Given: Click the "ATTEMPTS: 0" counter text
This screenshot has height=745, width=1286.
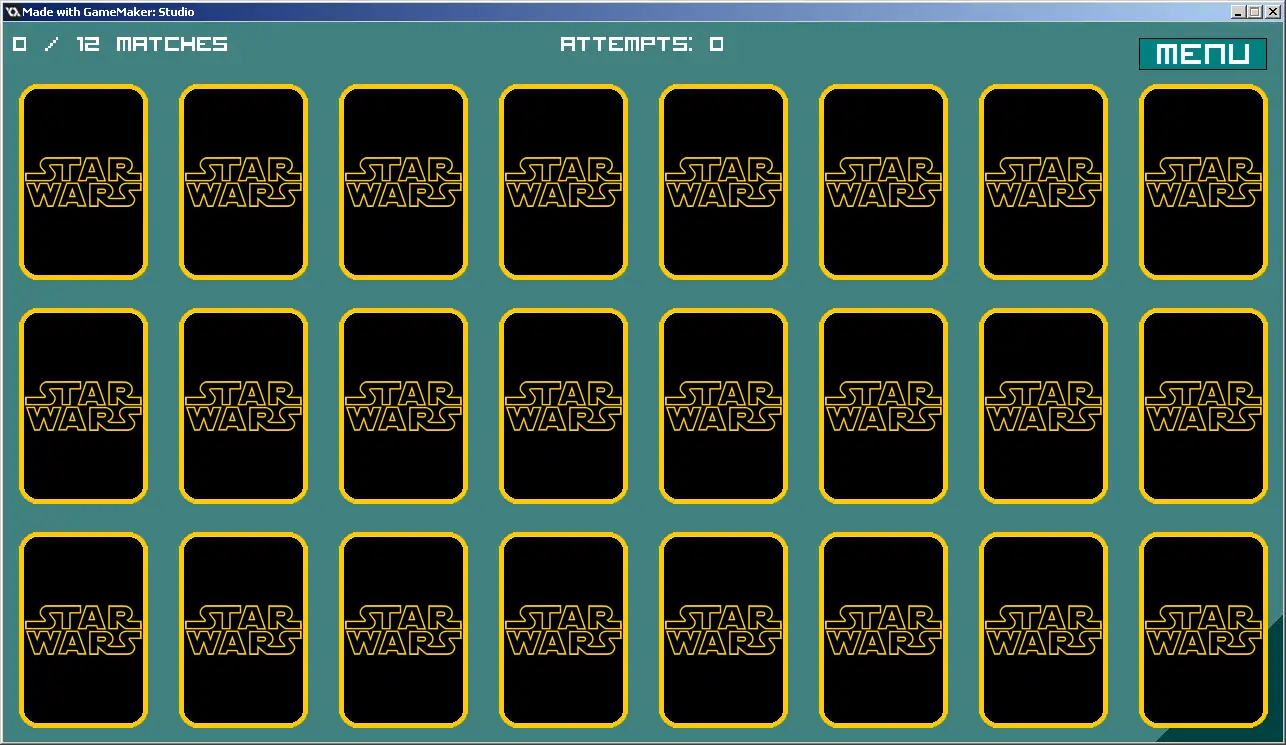Looking at the screenshot, I should click(642, 44).
